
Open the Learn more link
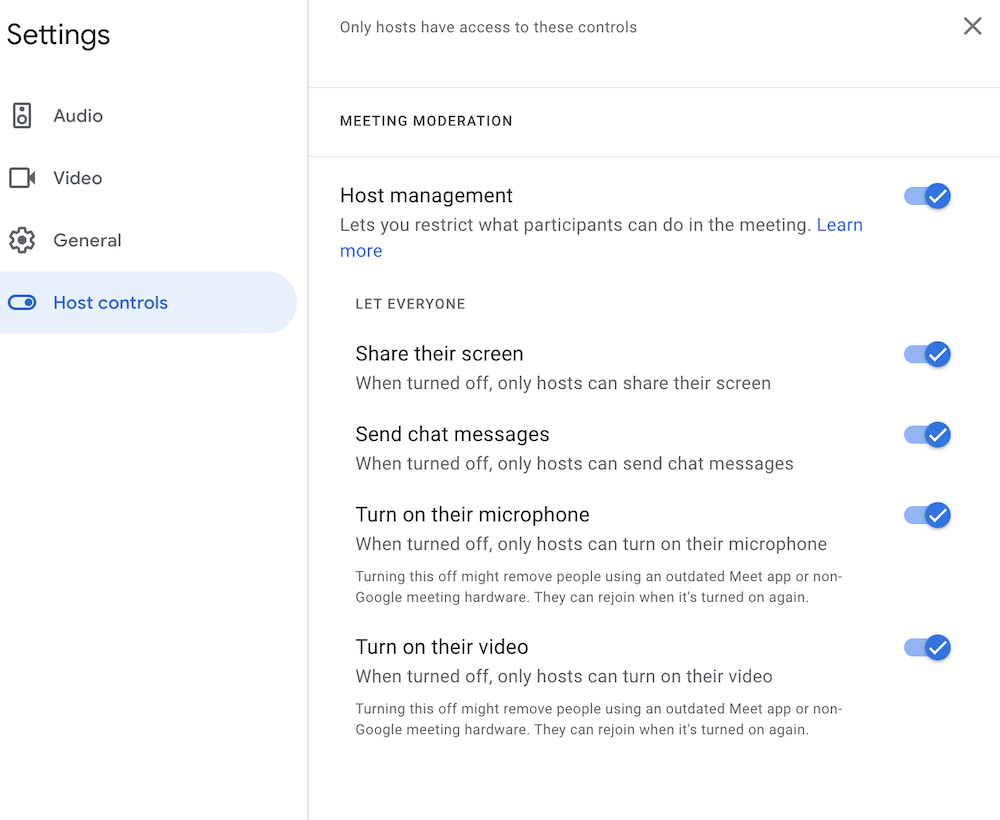(839, 225)
